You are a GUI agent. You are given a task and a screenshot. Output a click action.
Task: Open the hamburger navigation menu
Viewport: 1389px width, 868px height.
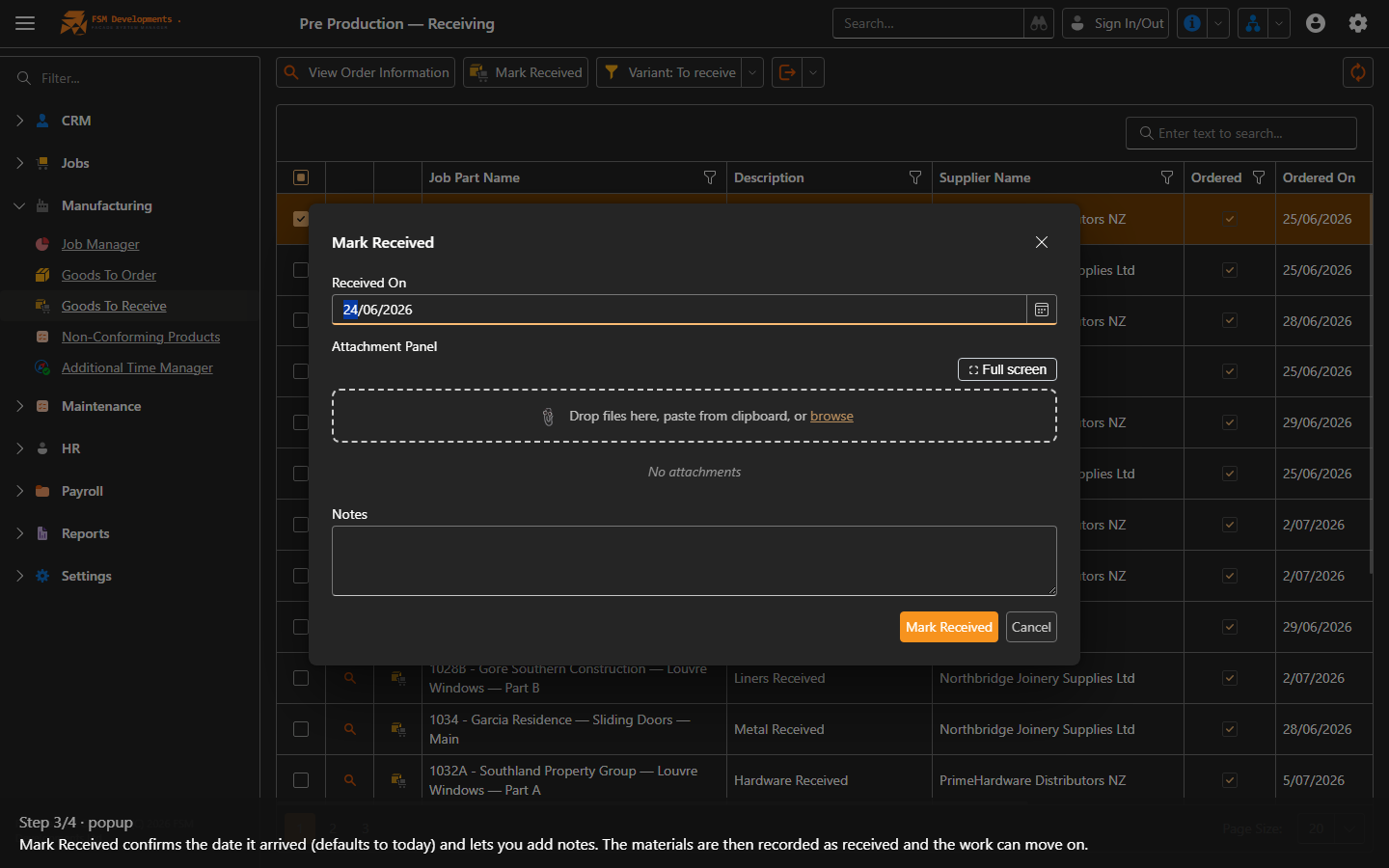coord(25,23)
